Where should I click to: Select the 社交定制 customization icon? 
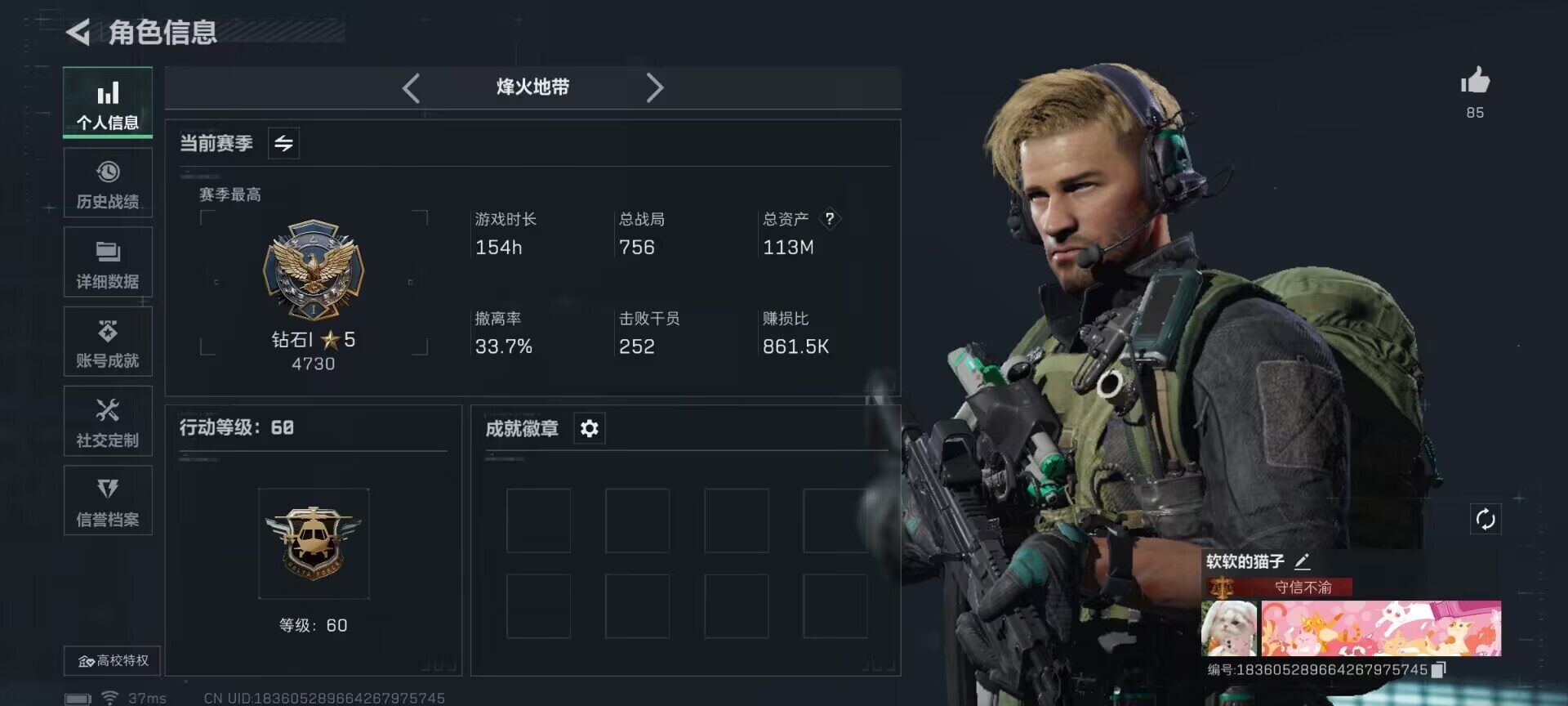click(108, 422)
